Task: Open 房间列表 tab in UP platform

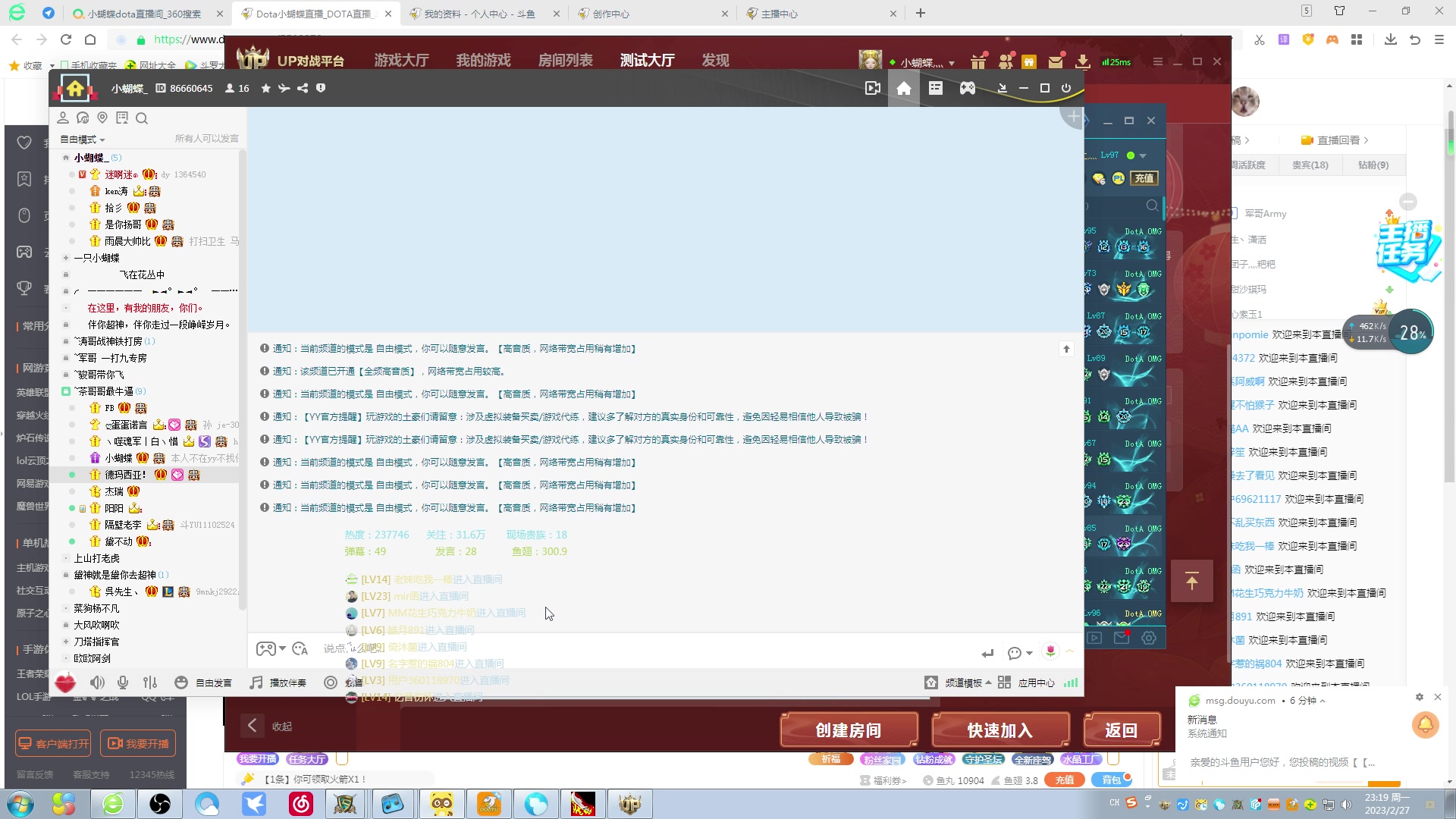Action: click(x=565, y=61)
